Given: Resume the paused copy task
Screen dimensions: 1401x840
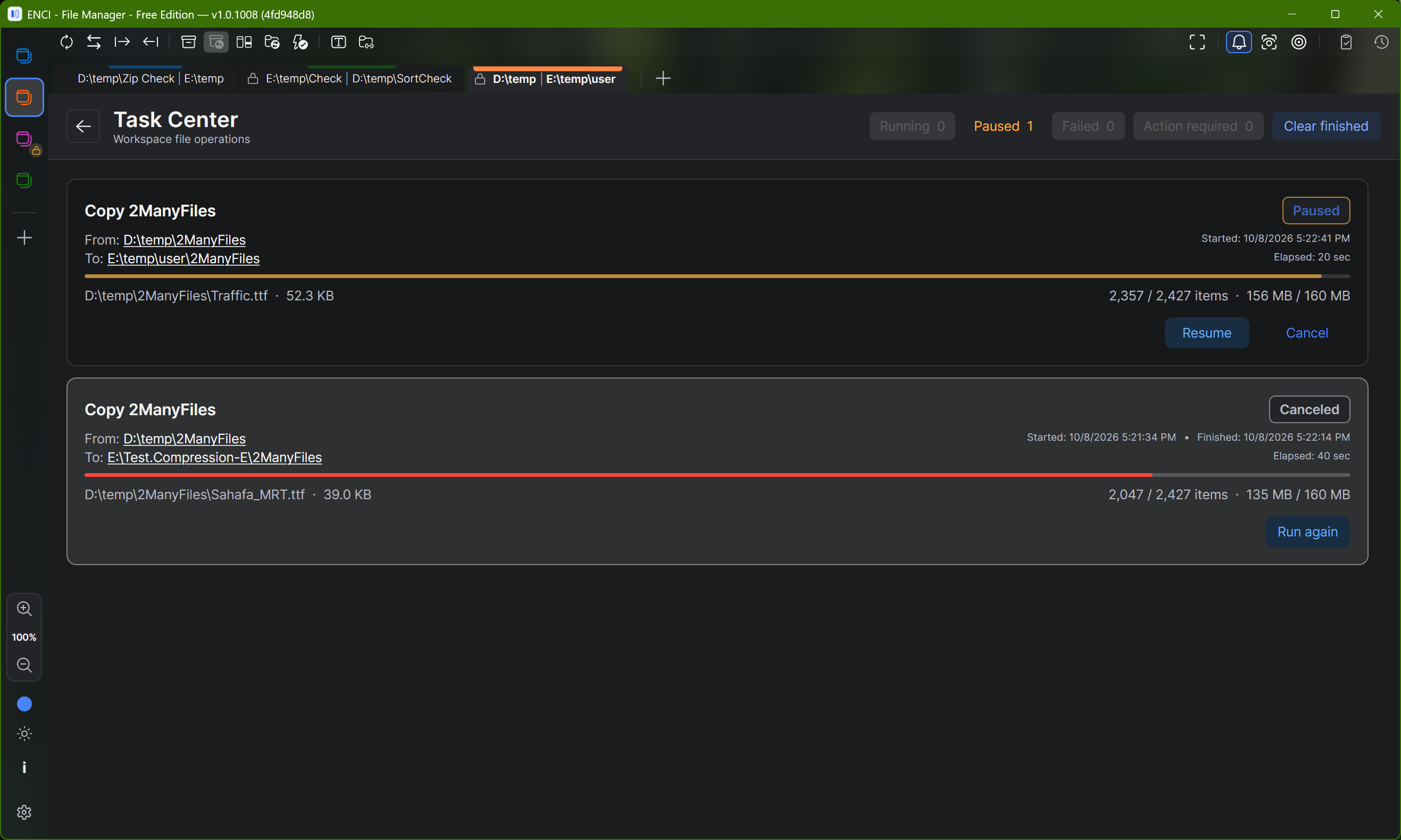Looking at the screenshot, I should pos(1206,333).
